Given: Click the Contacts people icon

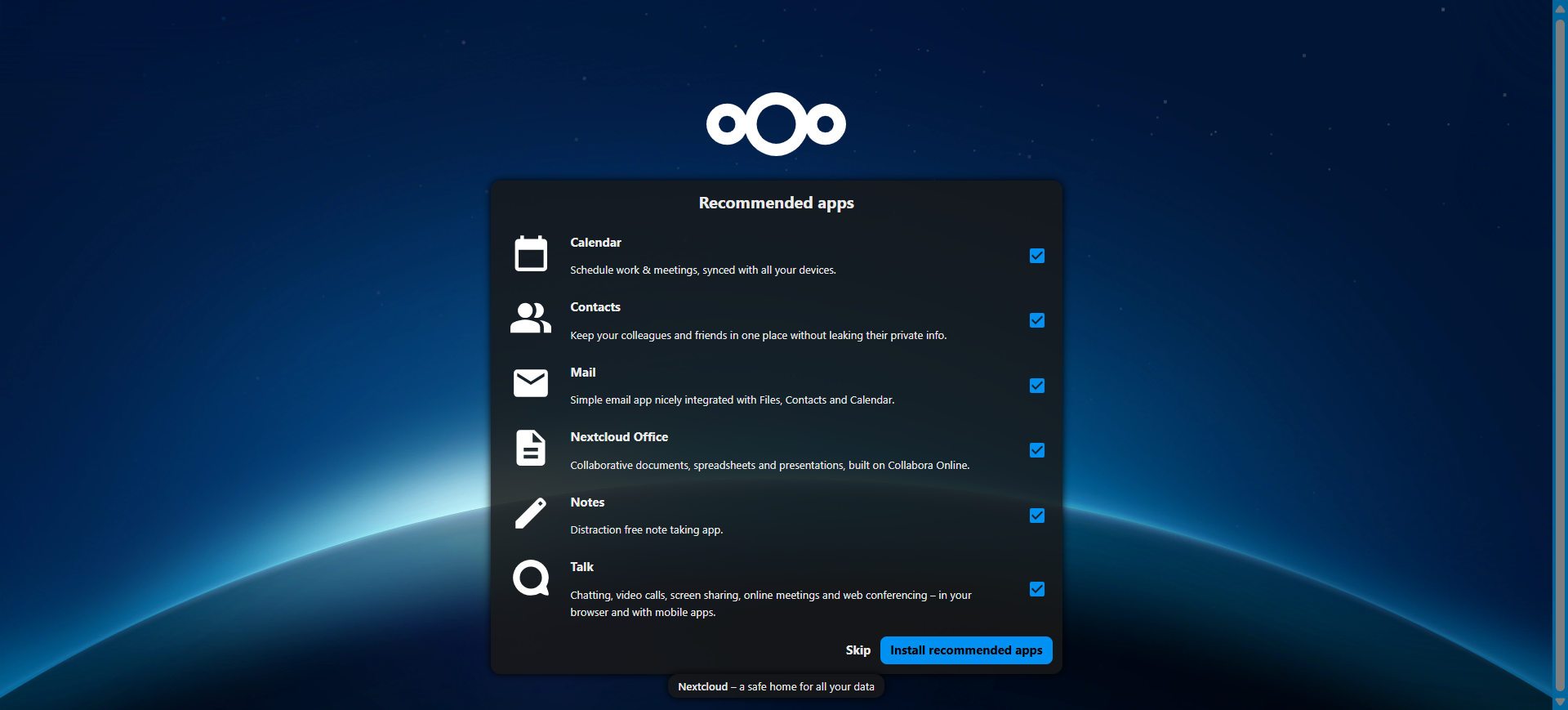Looking at the screenshot, I should (531, 319).
